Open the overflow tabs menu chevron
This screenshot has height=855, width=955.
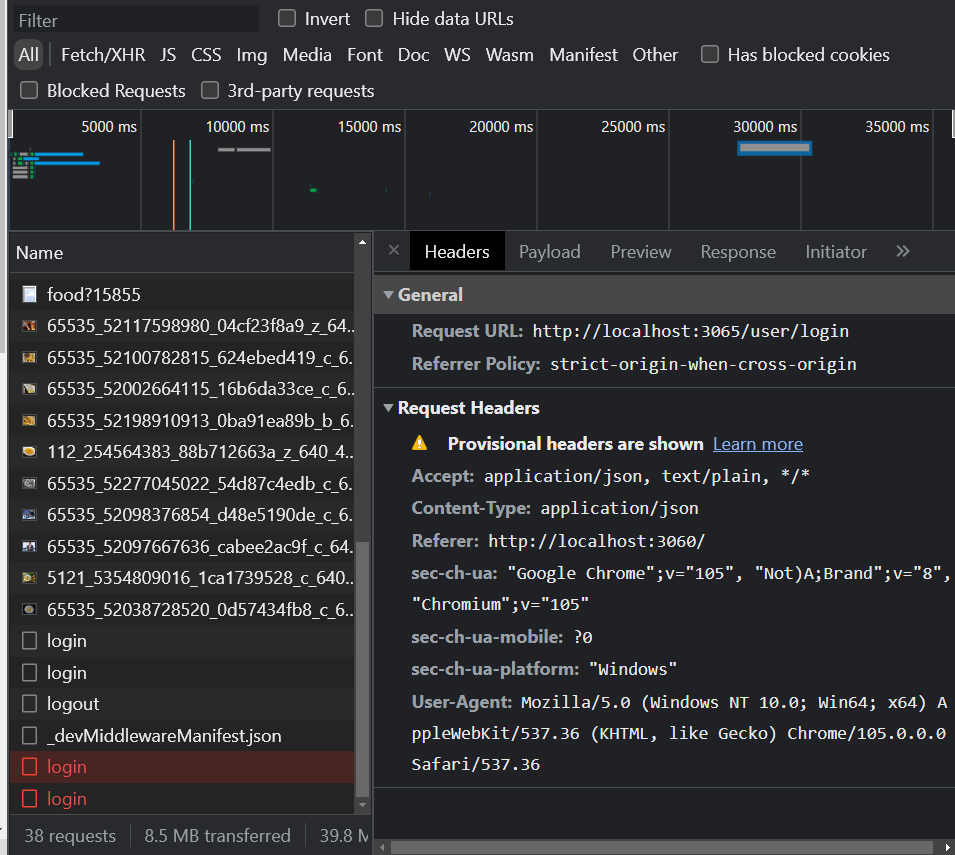(902, 251)
